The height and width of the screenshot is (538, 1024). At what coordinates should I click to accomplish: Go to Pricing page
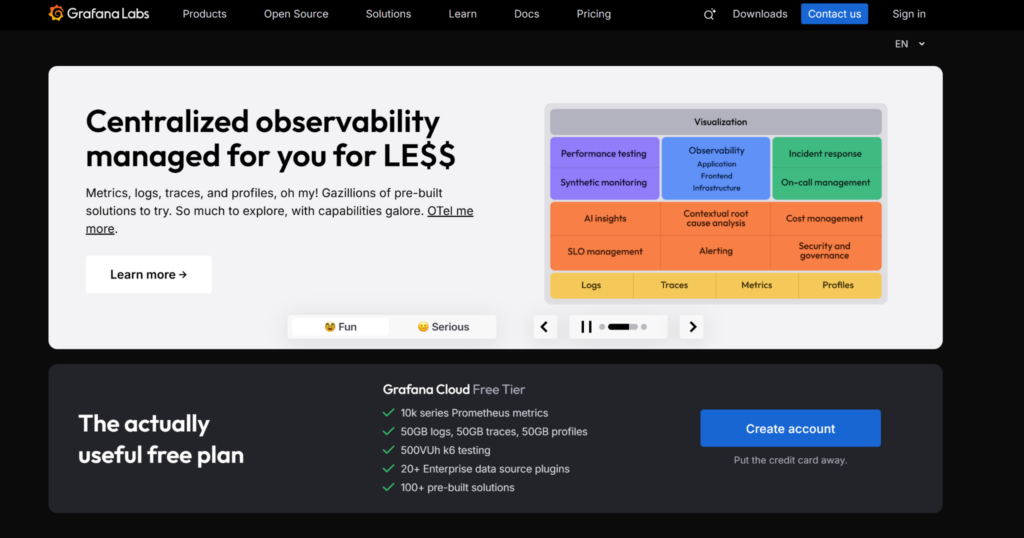click(594, 14)
